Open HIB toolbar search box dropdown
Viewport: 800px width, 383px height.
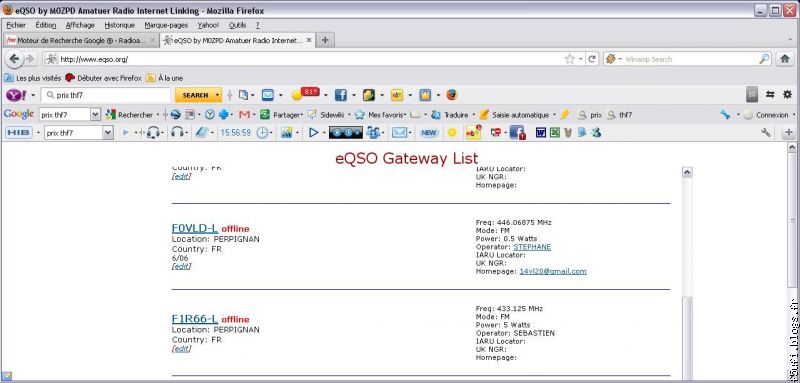(x=108, y=133)
